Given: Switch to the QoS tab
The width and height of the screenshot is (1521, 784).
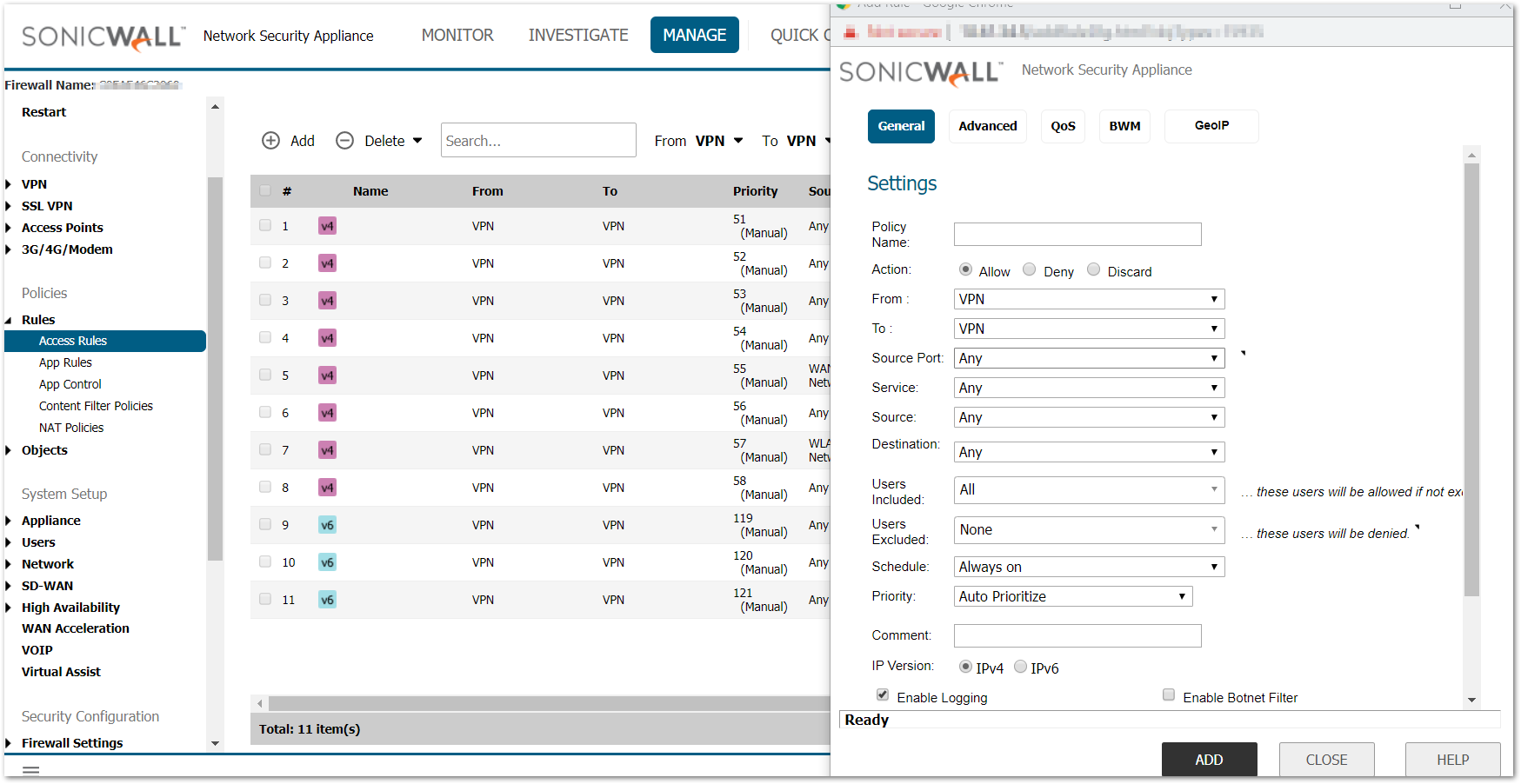Looking at the screenshot, I should pyautogui.click(x=1063, y=126).
